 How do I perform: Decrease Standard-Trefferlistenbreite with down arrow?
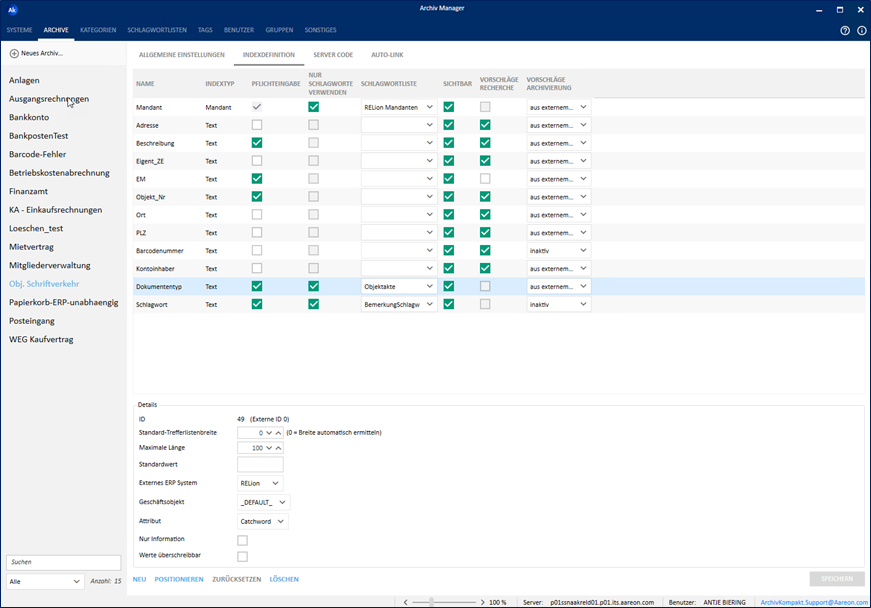point(268,432)
